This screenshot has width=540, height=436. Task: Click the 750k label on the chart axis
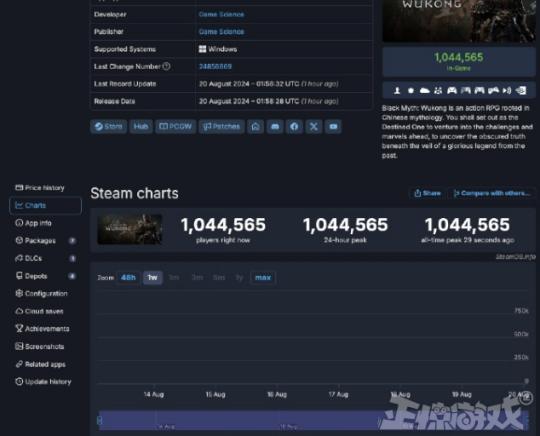(521, 311)
